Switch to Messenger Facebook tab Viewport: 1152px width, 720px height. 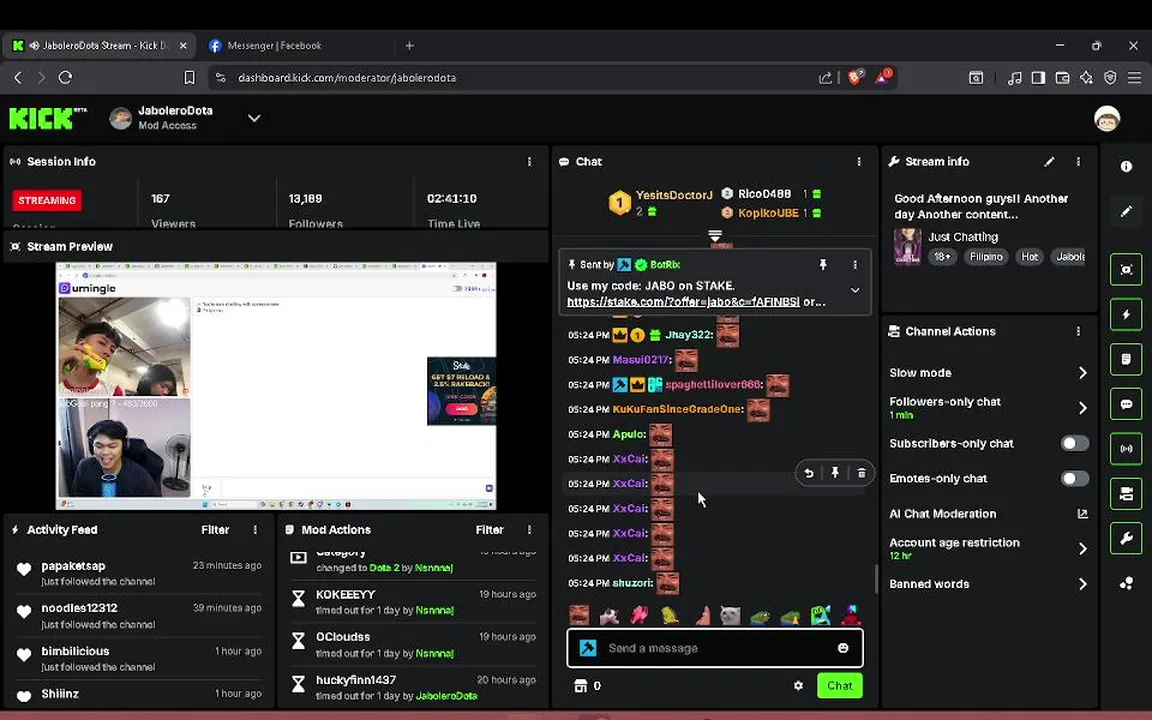pyautogui.click(x=274, y=46)
